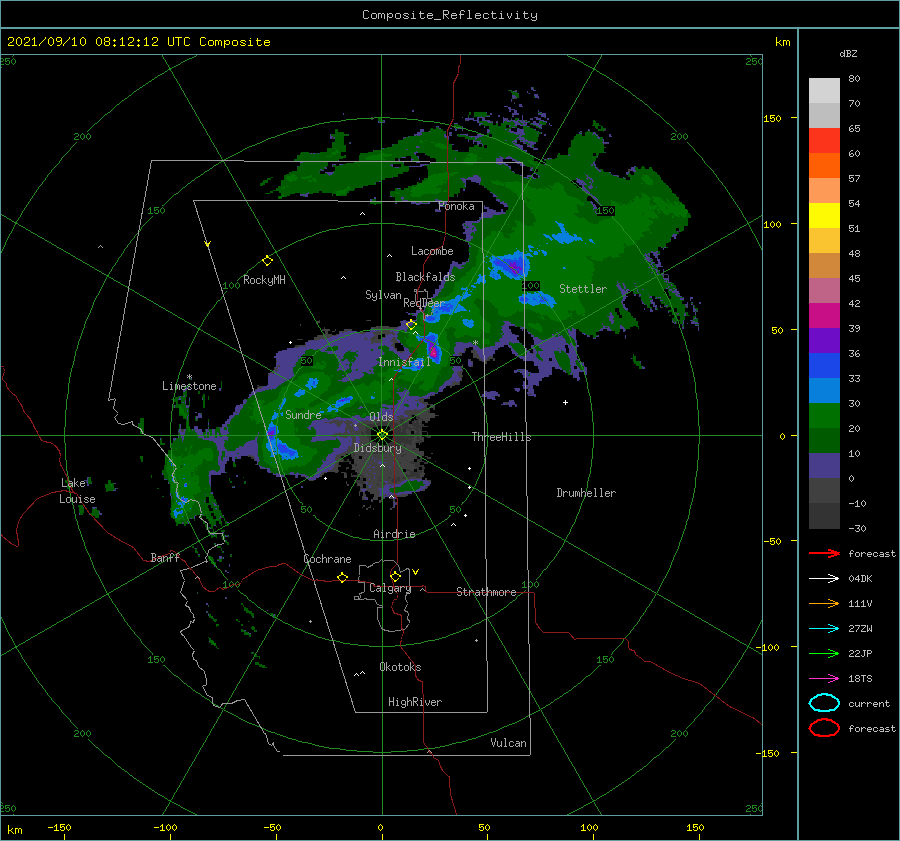Click the Lake Louise label

[x=77, y=491]
